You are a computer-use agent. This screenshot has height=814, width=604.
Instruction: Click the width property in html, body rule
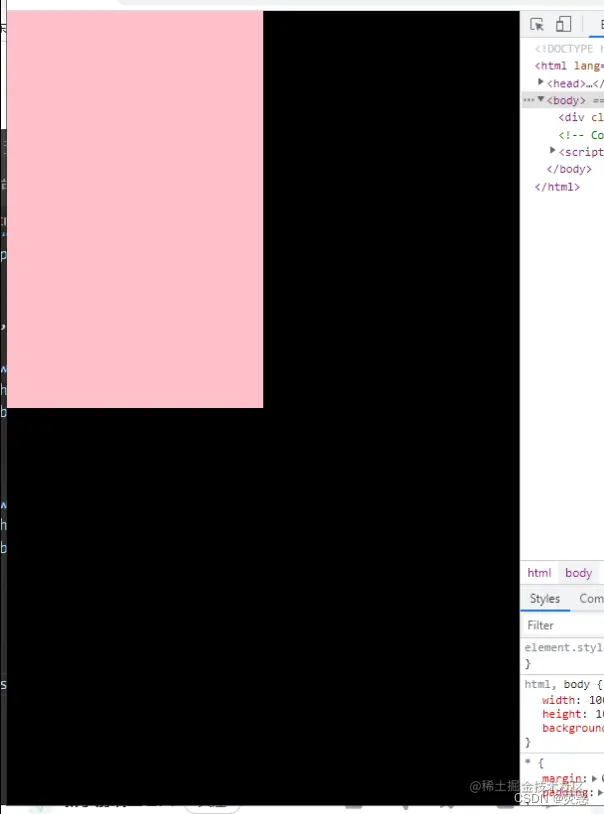[558, 700]
